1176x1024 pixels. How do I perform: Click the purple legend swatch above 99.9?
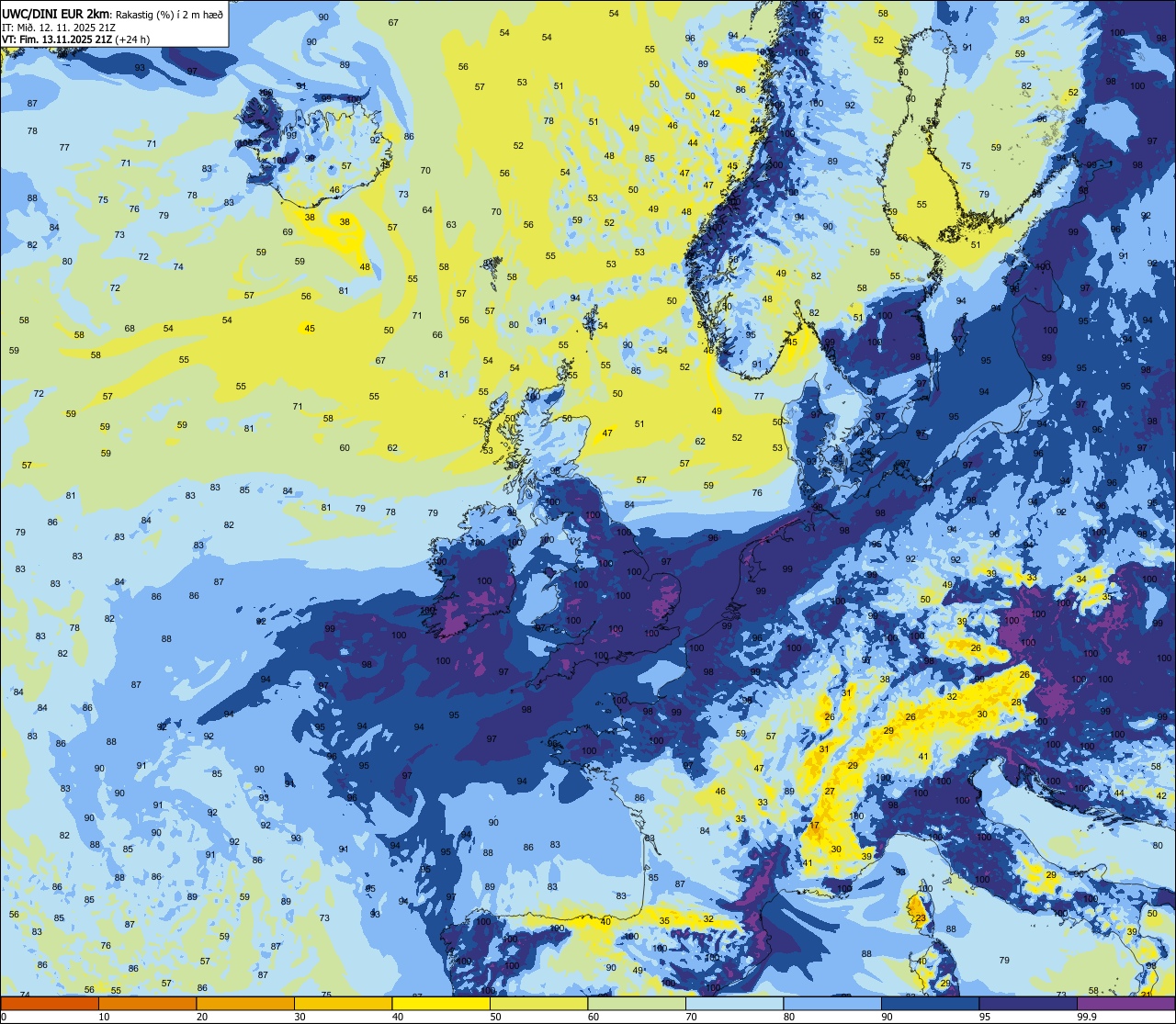[1125, 1003]
